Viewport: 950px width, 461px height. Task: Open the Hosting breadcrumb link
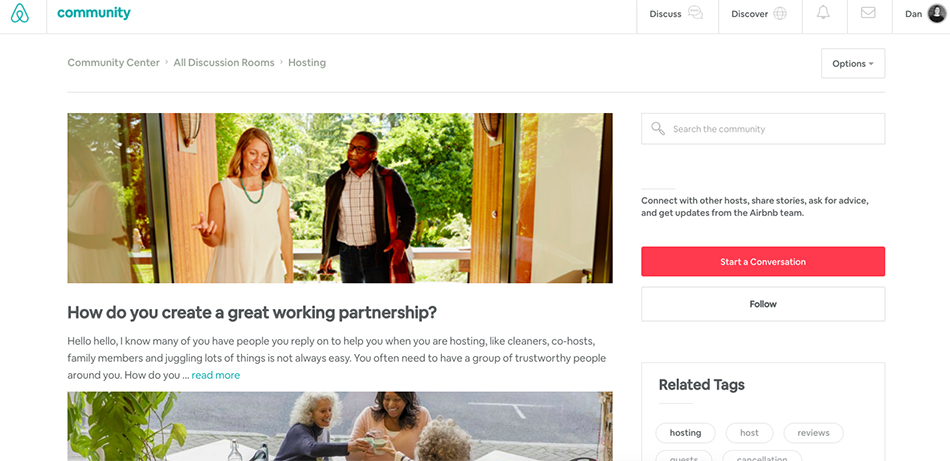pos(307,62)
